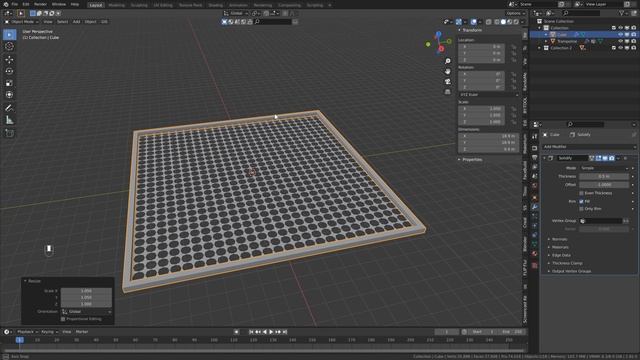This screenshot has width=640, height=360.
Task: Enable the Even Thickness checkbox
Action: [582, 193]
